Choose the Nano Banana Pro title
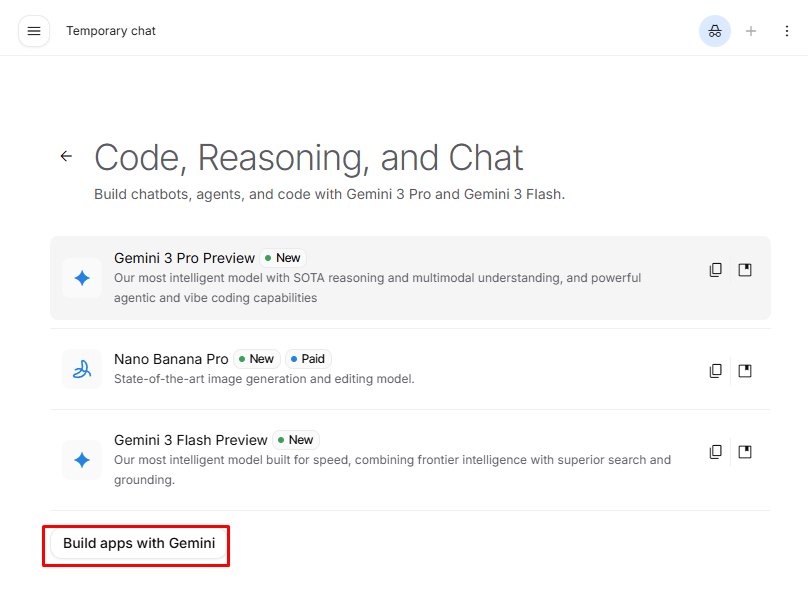The height and width of the screenshot is (591, 808). click(171, 359)
